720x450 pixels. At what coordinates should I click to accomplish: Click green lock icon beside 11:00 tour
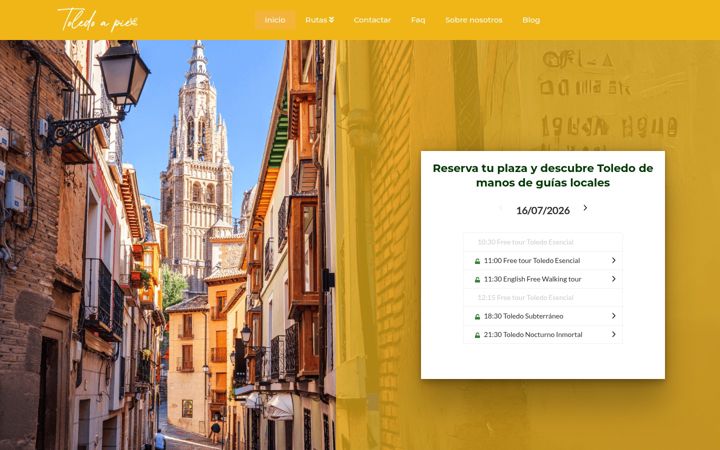pyautogui.click(x=477, y=261)
